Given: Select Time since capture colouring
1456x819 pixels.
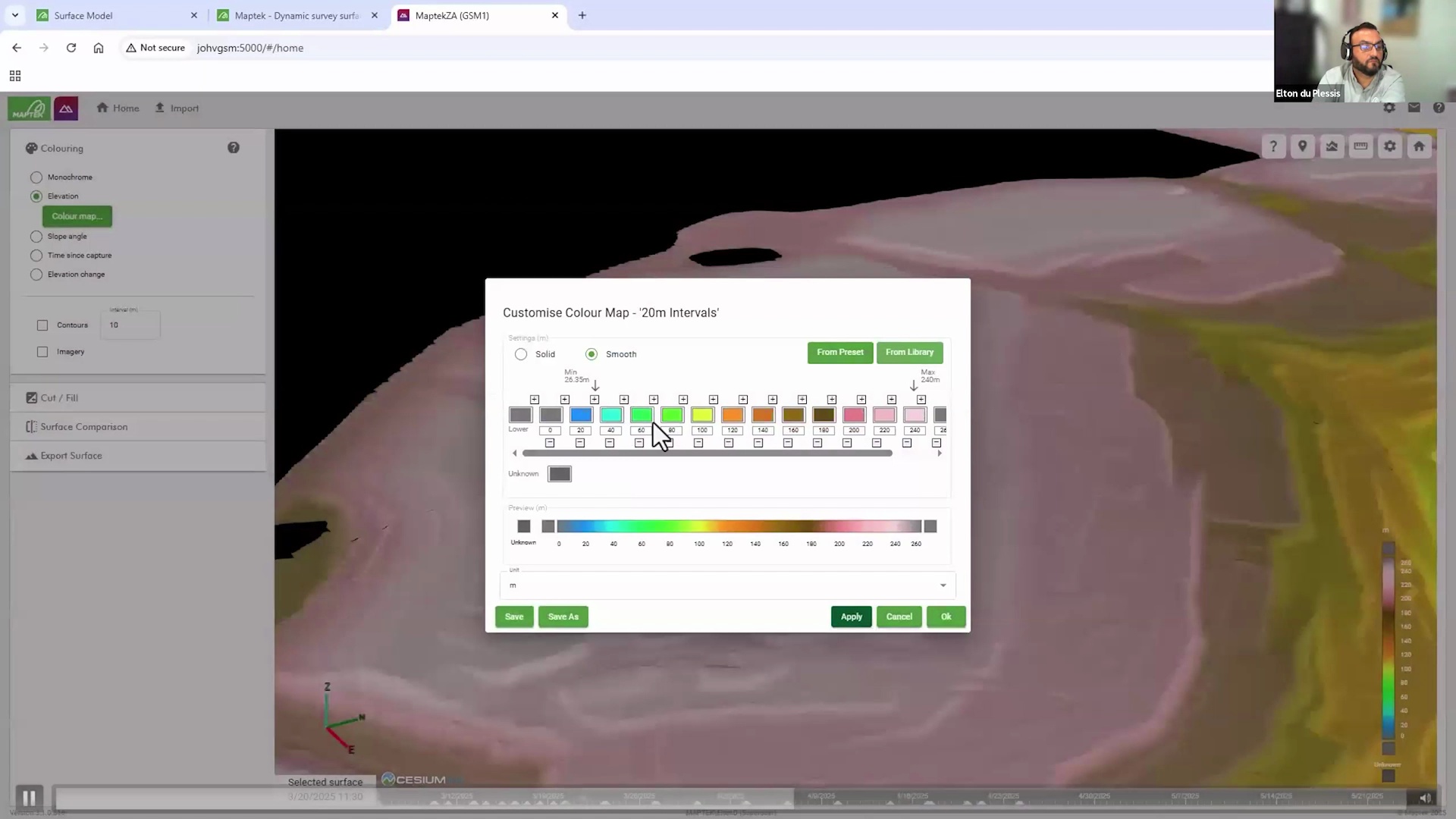Looking at the screenshot, I should point(36,256).
